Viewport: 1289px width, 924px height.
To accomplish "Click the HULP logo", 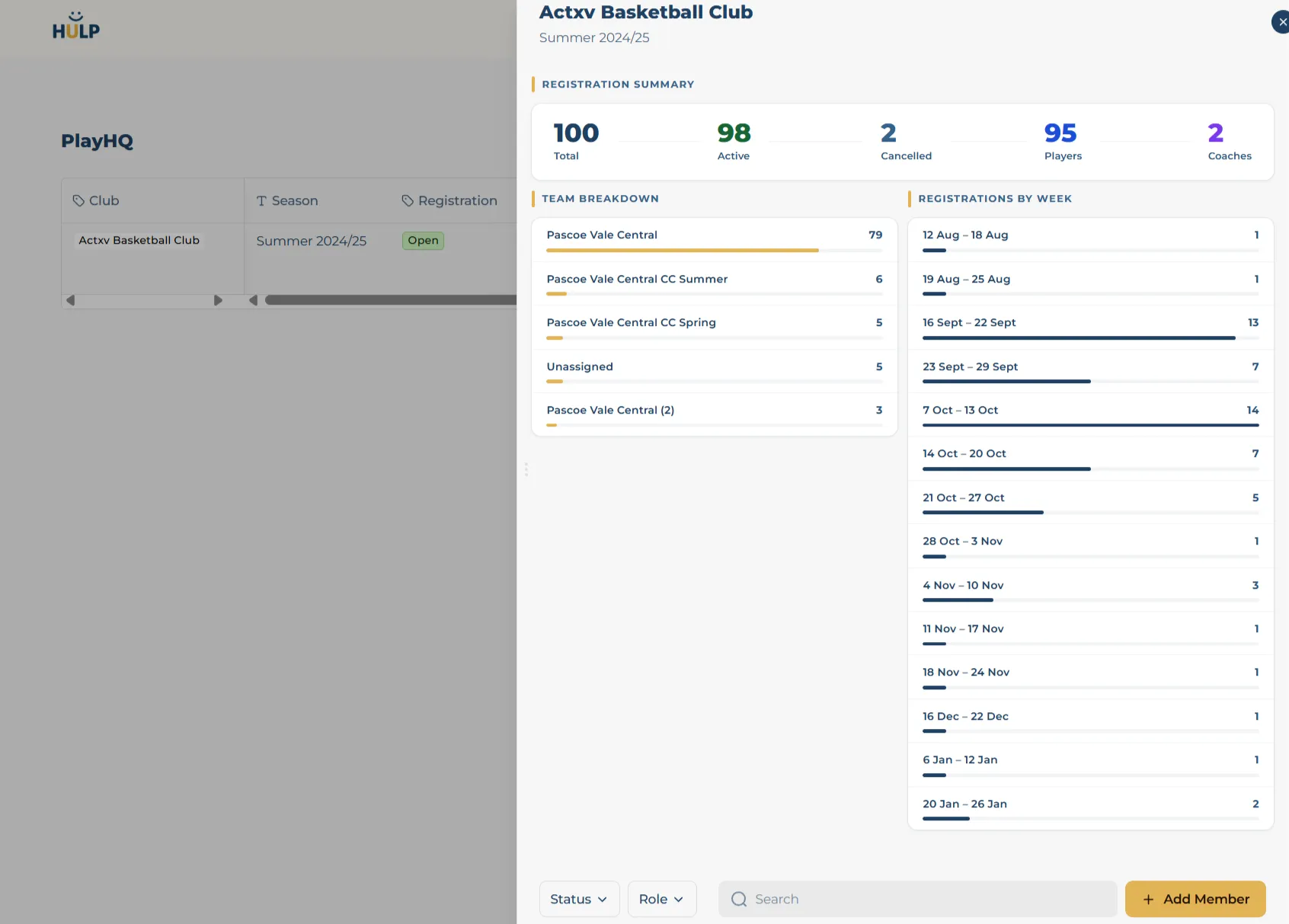I will pos(75,26).
